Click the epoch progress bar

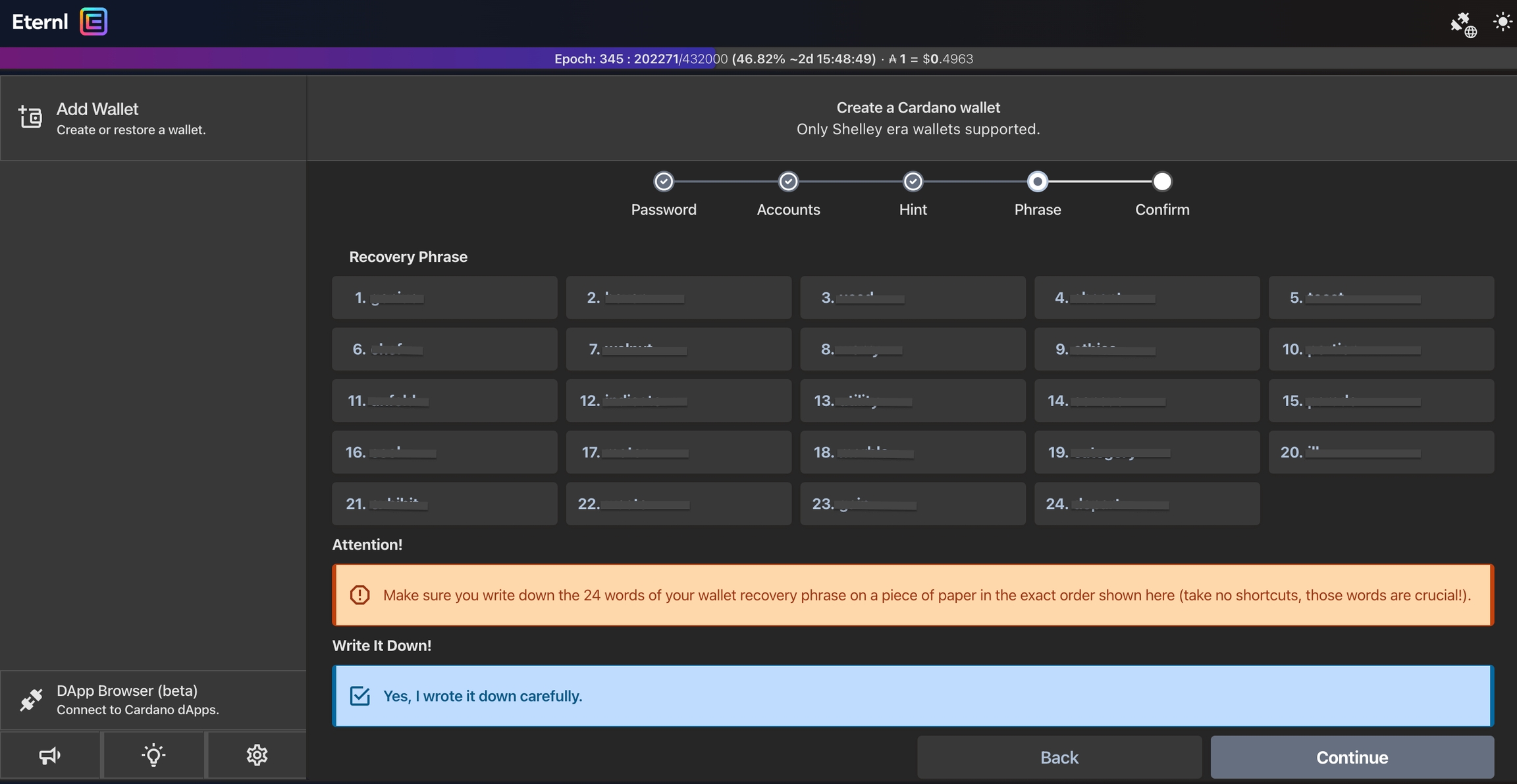758,59
